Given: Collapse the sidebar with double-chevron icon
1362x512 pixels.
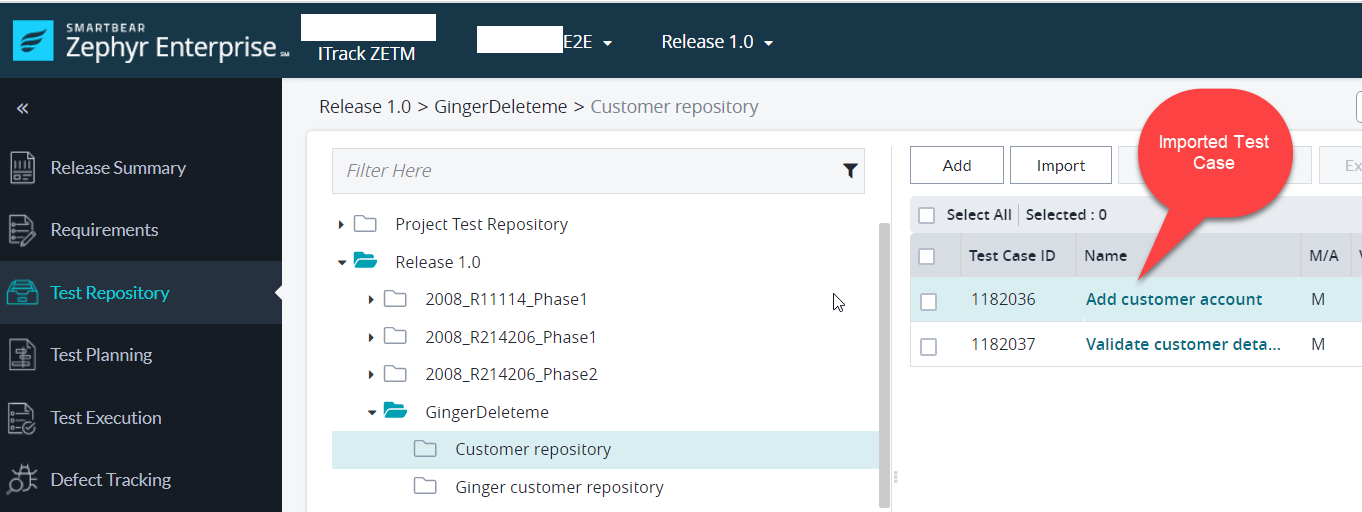Looking at the screenshot, I should 22,108.
